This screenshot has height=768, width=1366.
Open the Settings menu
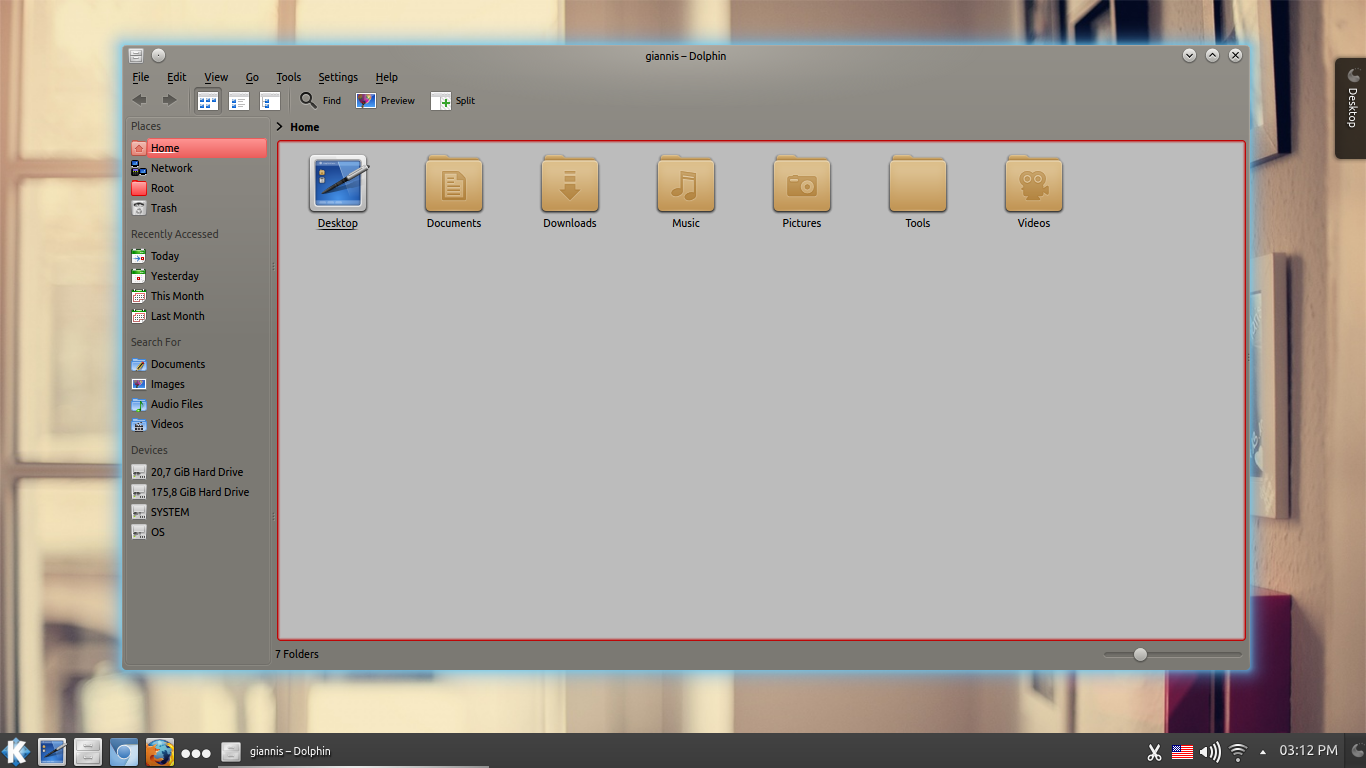pyautogui.click(x=338, y=77)
